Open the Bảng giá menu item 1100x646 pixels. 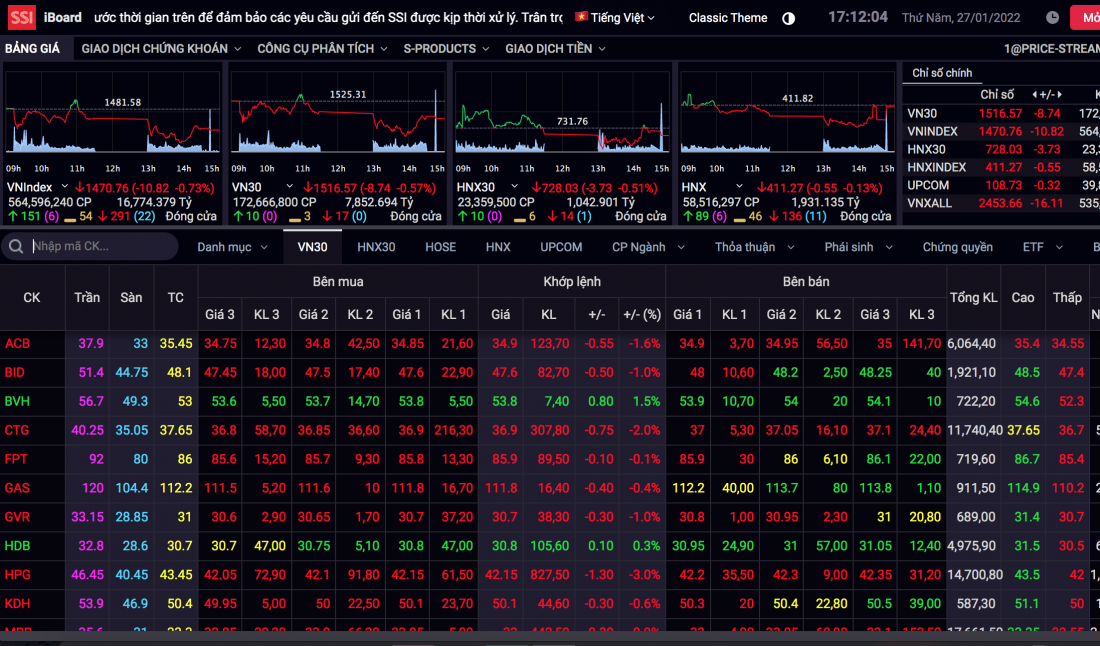tap(32, 48)
